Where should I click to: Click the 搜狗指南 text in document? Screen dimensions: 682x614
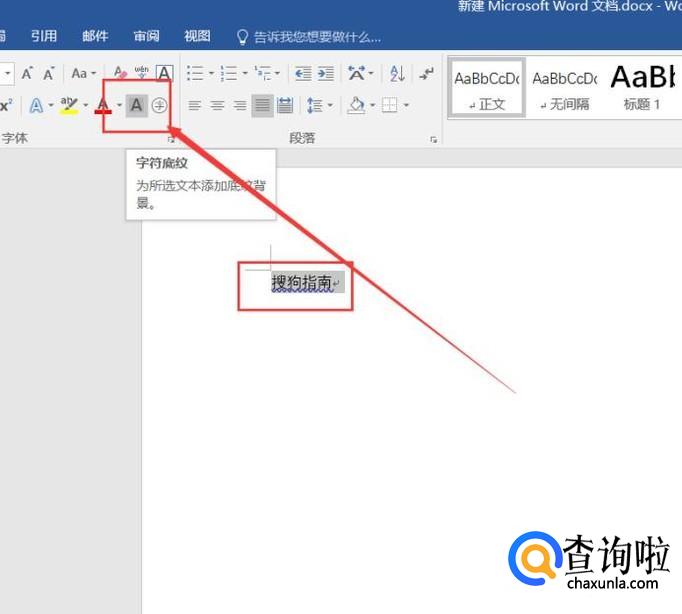[302, 283]
